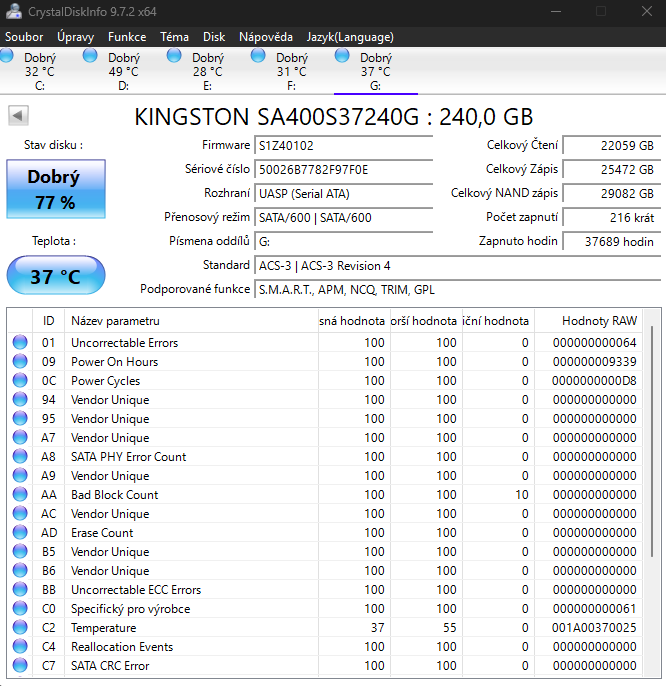Viewport: 666px width, 686px height.
Task: Click the Celkový Čtení value 22059 GB
Action: point(612,145)
